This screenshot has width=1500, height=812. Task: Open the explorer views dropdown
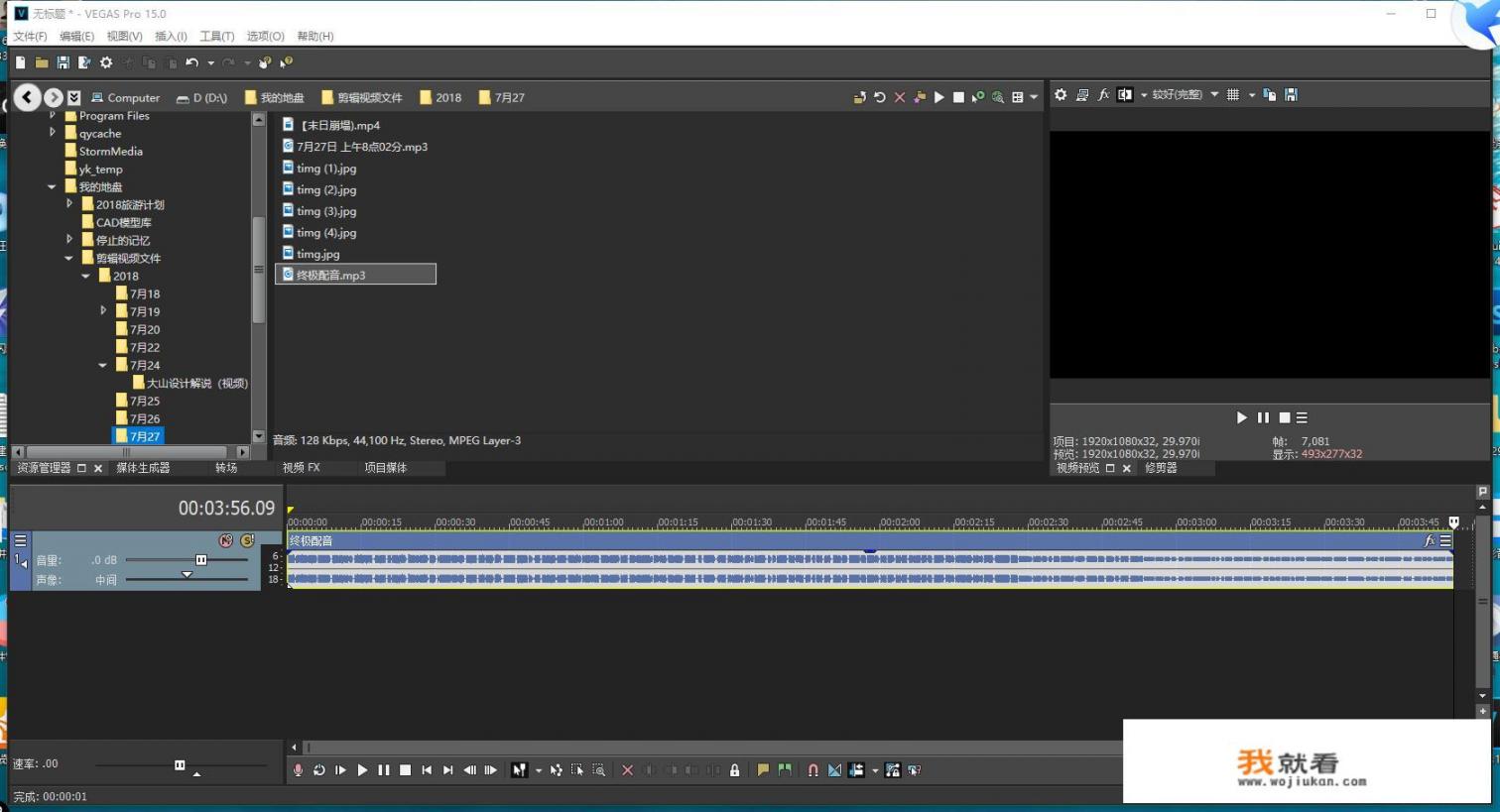coord(1034,97)
